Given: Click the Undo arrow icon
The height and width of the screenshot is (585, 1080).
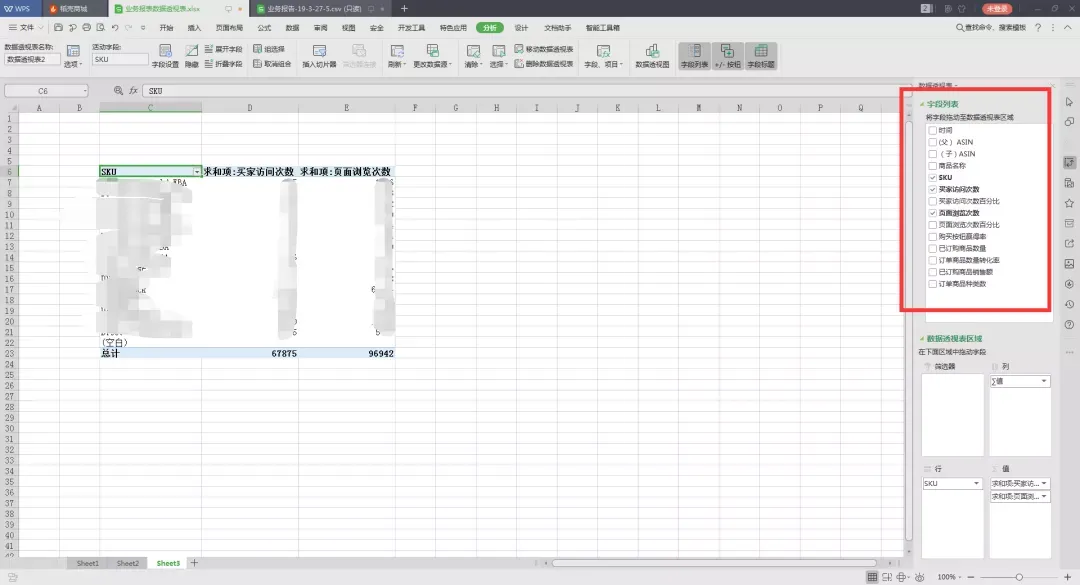Looking at the screenshot, I should pos(114,28).
